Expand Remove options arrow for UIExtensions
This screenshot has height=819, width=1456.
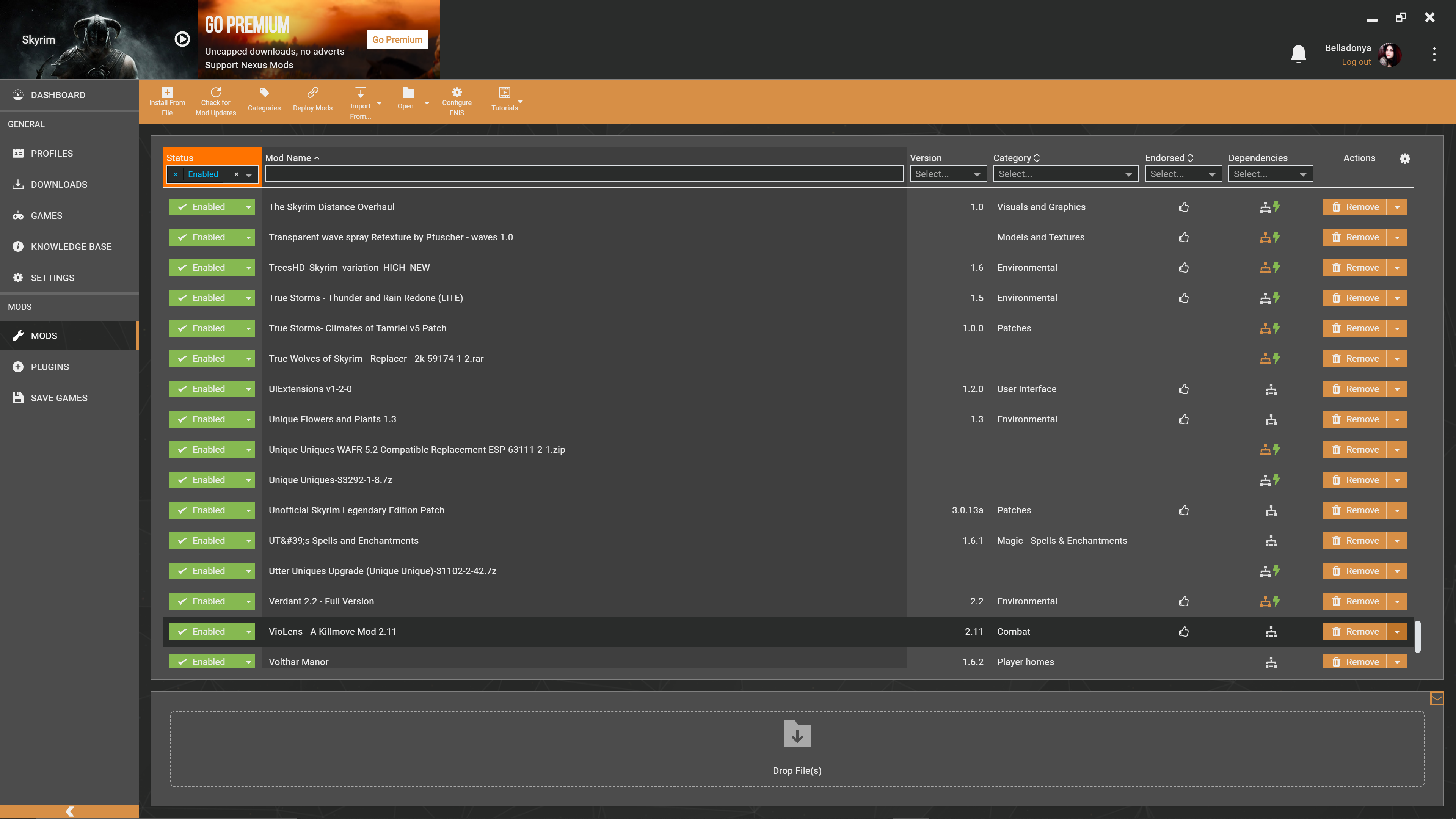pyautogui.click(x=1397, y=389)
